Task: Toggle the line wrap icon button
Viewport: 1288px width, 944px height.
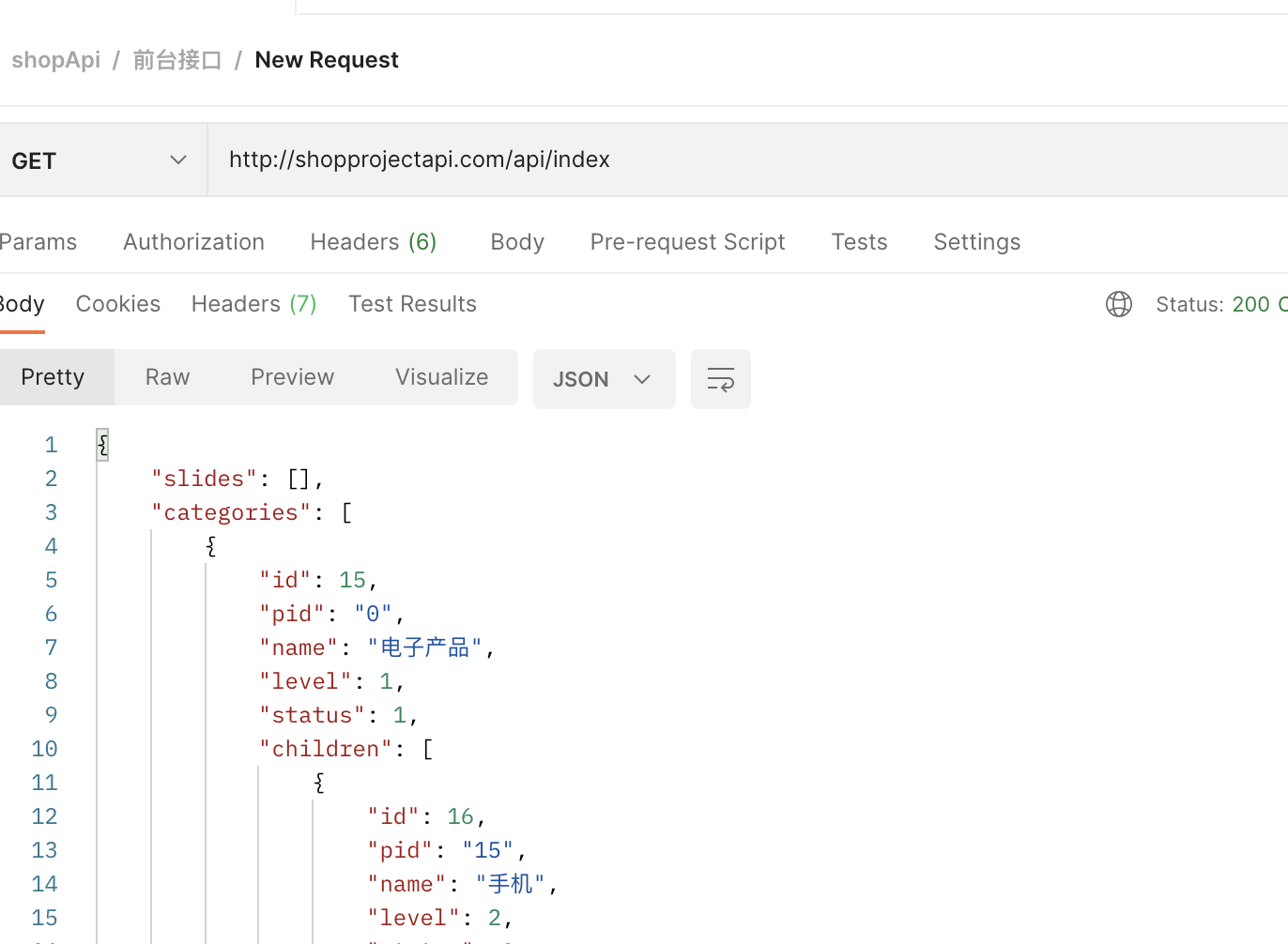Action: point(720,379)
